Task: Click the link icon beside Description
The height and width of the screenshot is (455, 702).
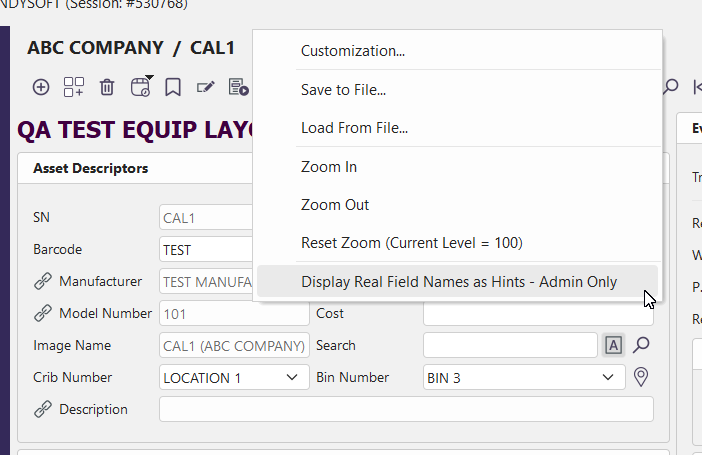Action: tap(42, 409)
